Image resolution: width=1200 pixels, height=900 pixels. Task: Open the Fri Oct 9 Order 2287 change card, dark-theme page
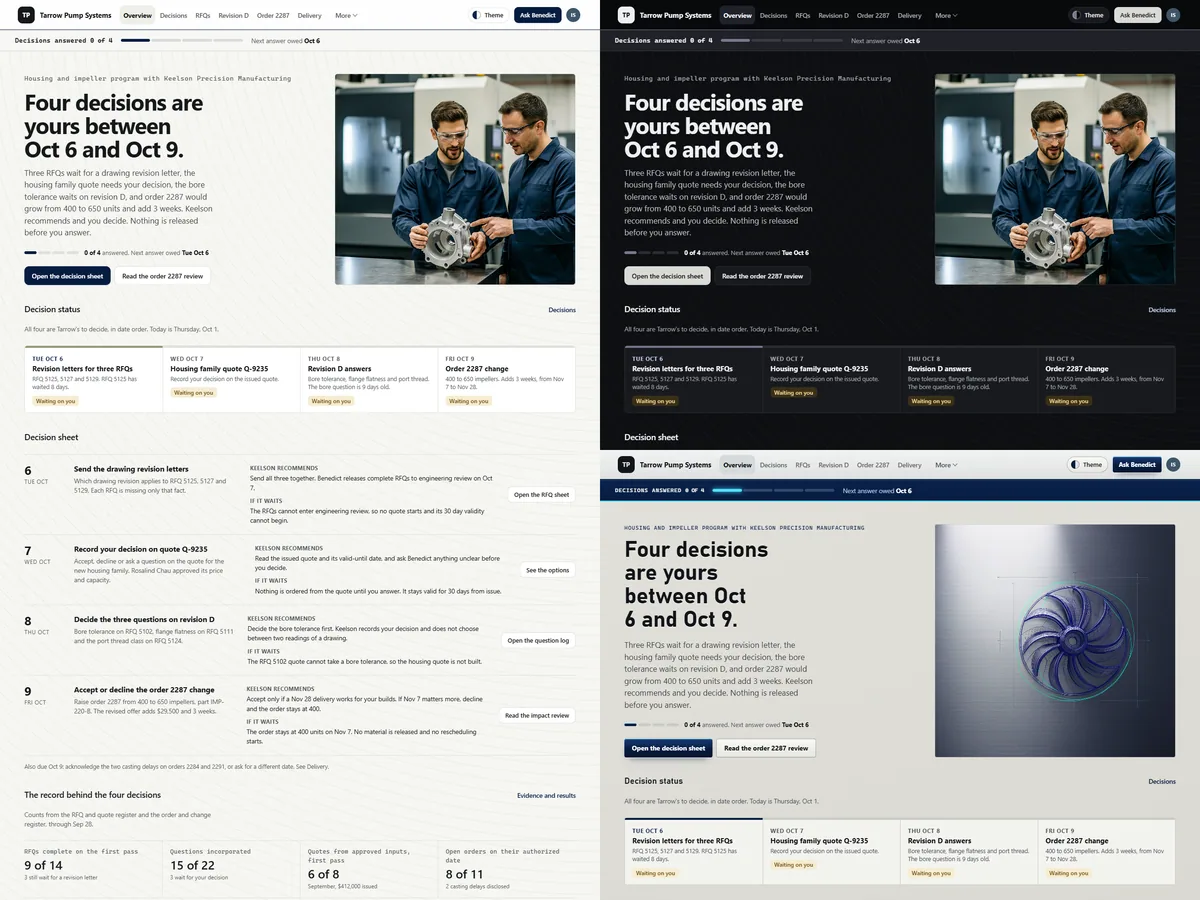pyautogui.click(x=1106, y=380)
